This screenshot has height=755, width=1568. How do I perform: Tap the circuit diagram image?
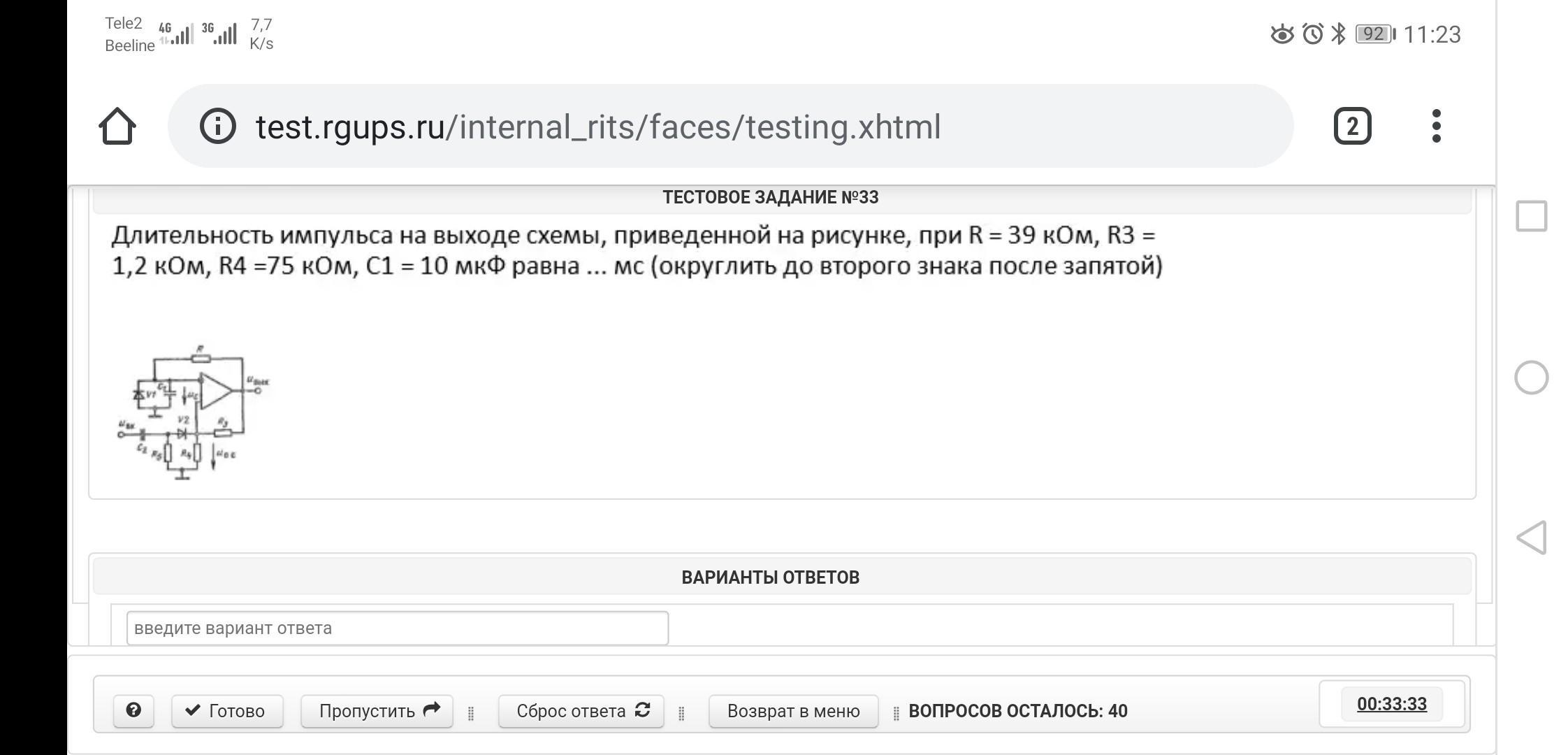click(x=194, y=412)
